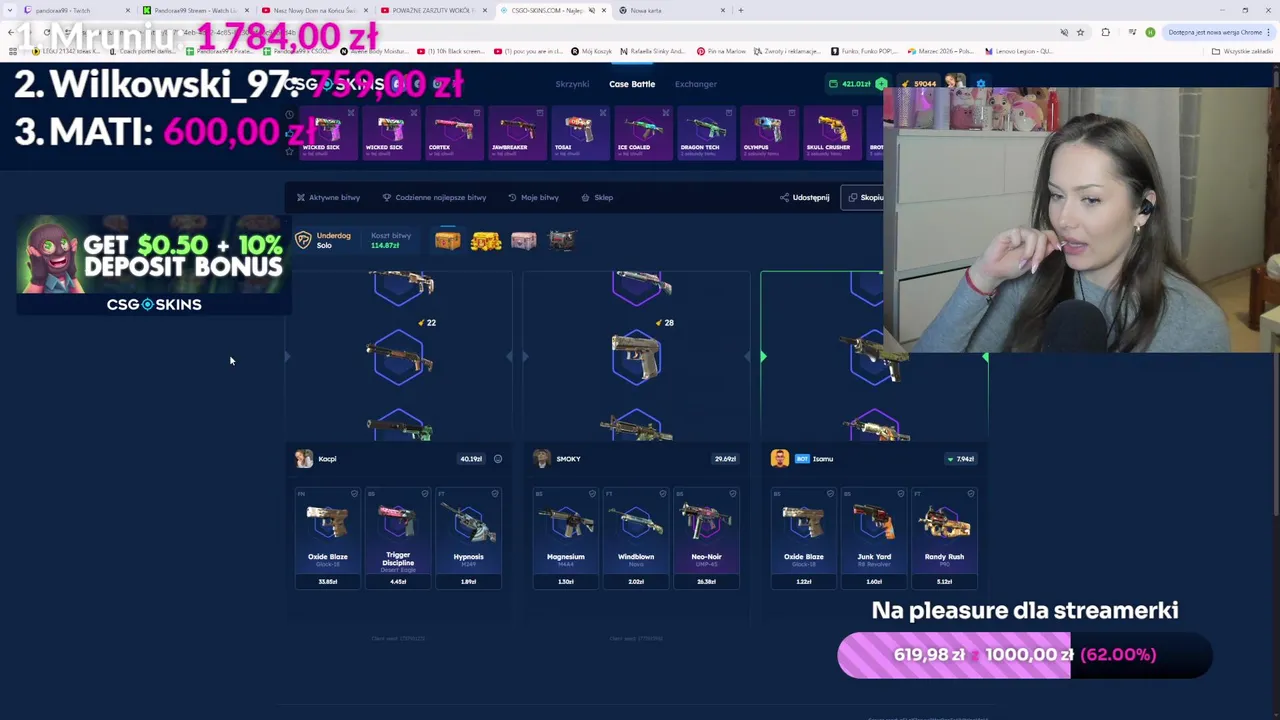Click the donation goal progress bar
Image resolution: width=1280 pixels, height=720 pixels.
click(x=1024, y=655)
